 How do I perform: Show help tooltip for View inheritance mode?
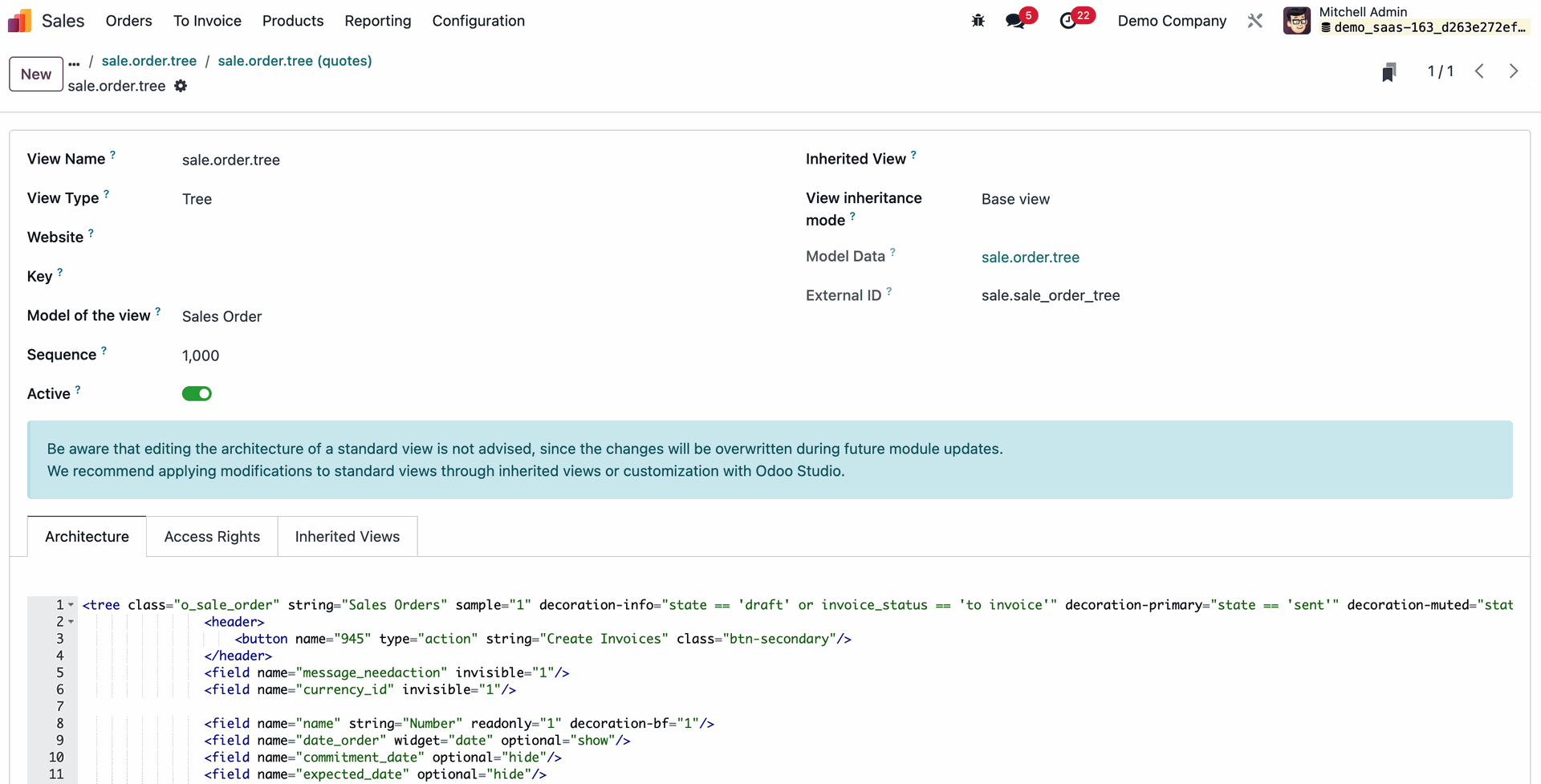(x=852, y=217)
